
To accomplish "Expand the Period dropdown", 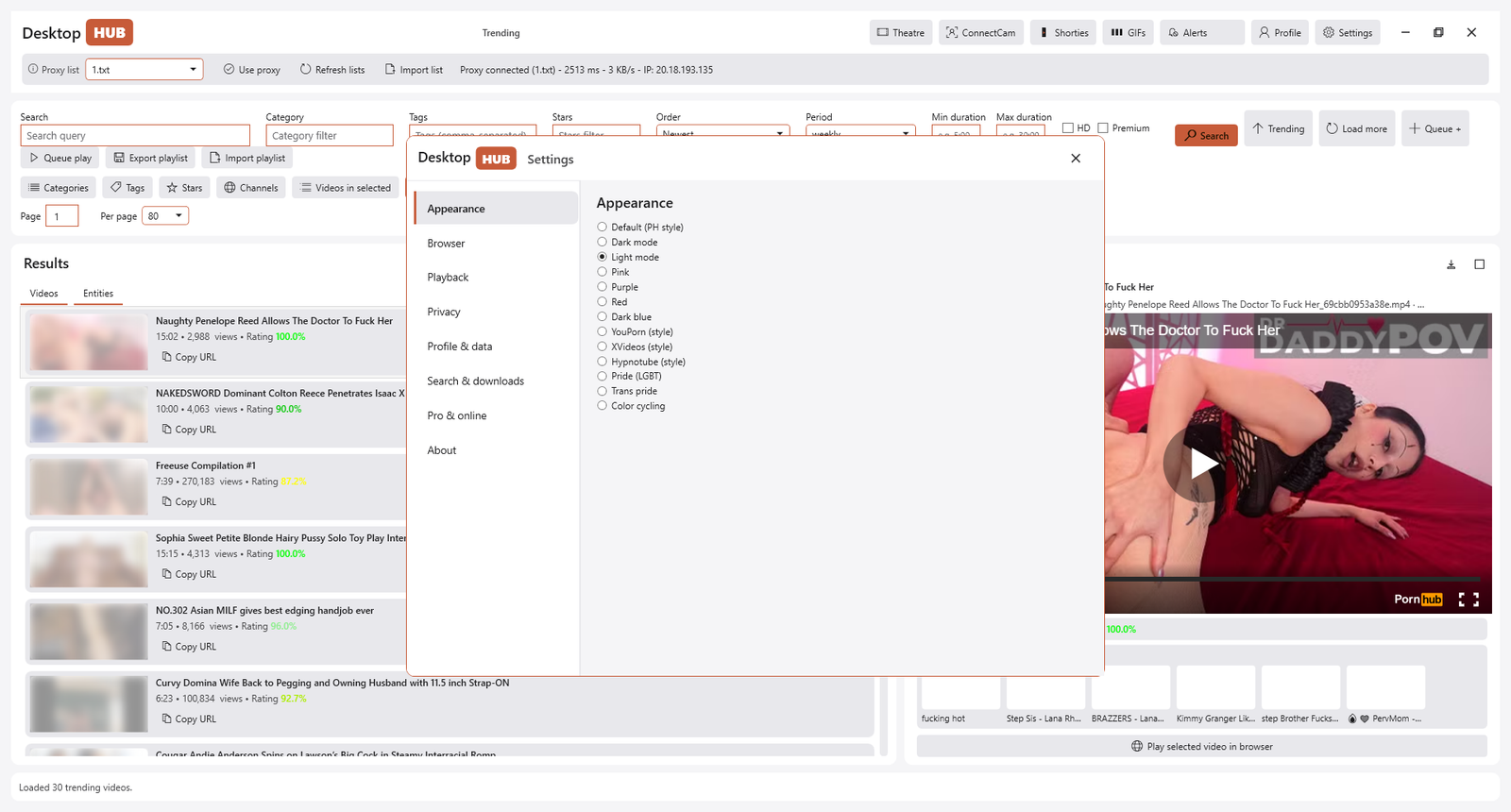I will pos(860,131).
